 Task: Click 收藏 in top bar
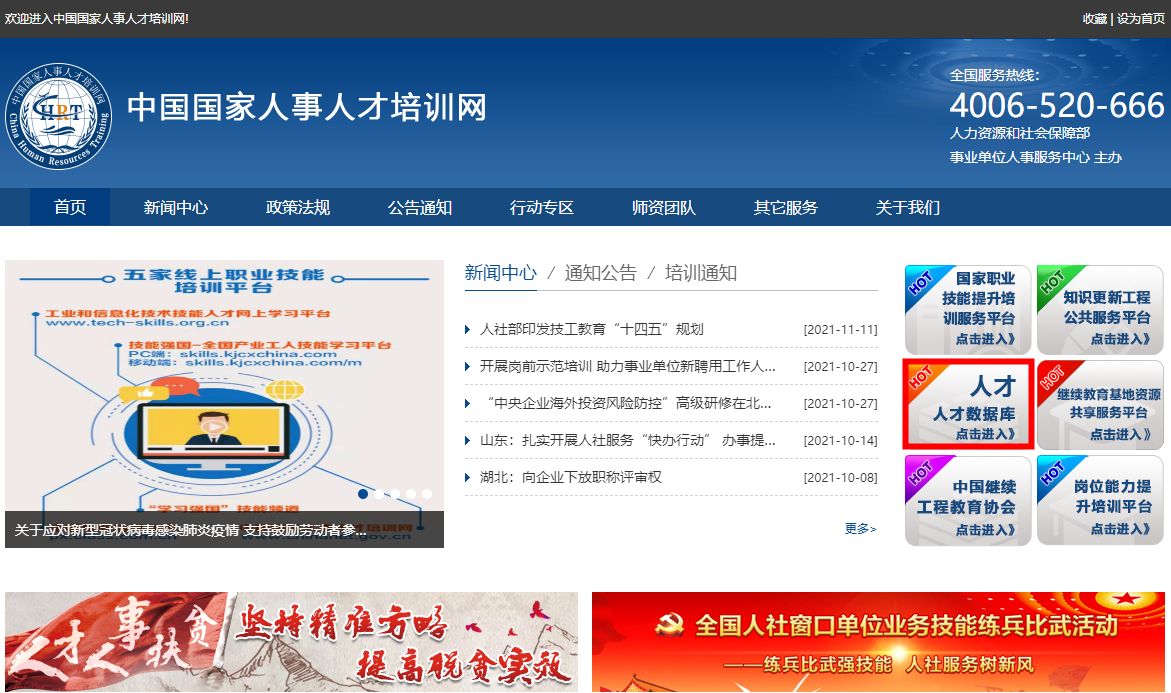[1094, 19]
